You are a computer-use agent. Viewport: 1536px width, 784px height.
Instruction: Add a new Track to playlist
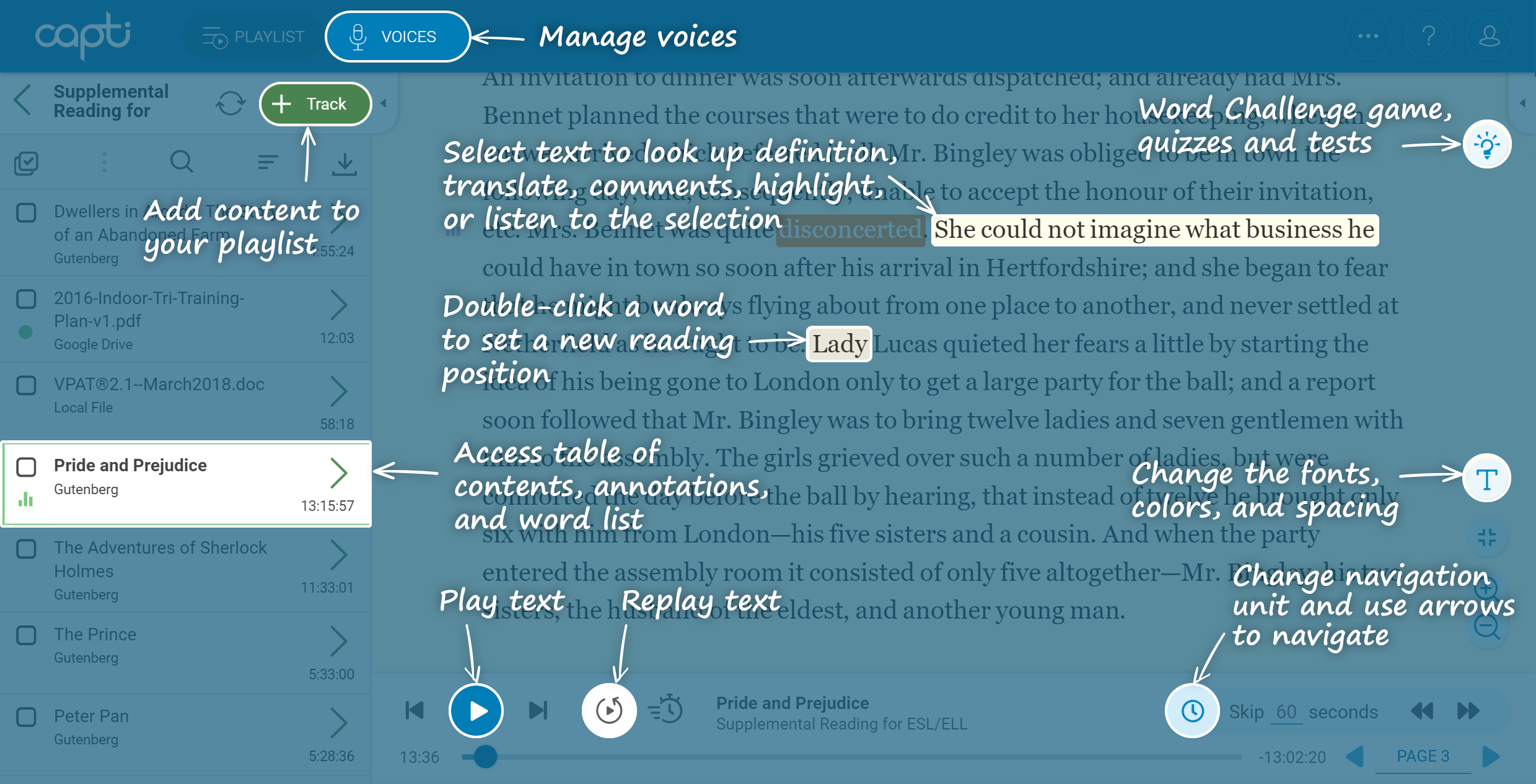pos(315,104)
